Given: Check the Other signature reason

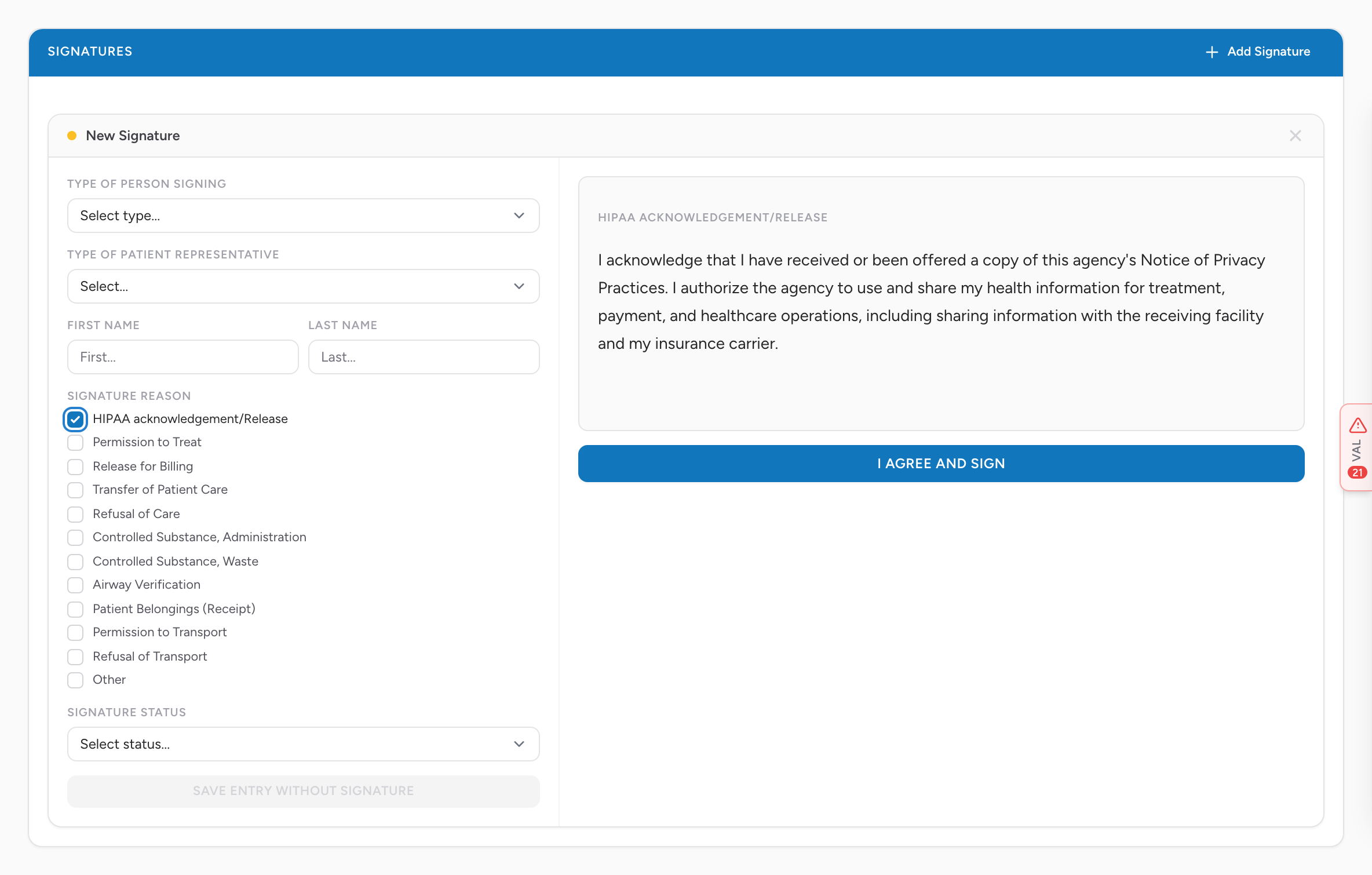Looking at the screenshot, I should [x=75, y=680].
